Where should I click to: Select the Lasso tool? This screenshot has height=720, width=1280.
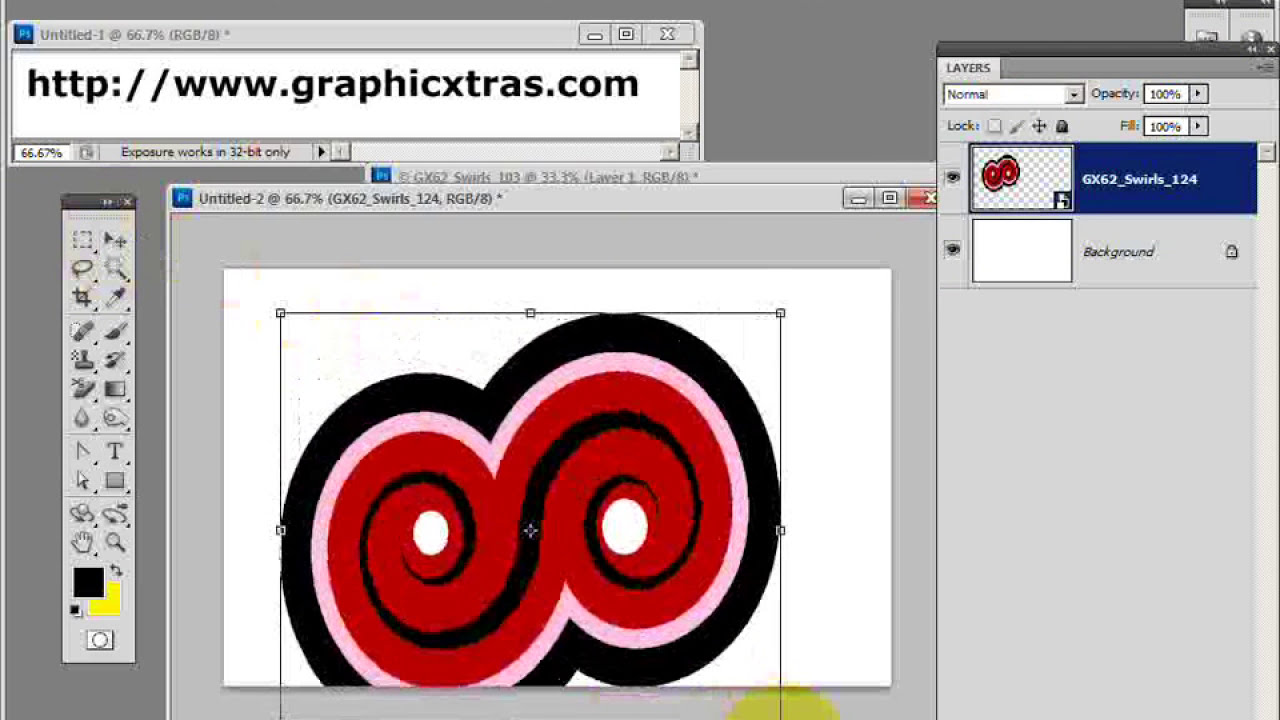coord(83,268)
